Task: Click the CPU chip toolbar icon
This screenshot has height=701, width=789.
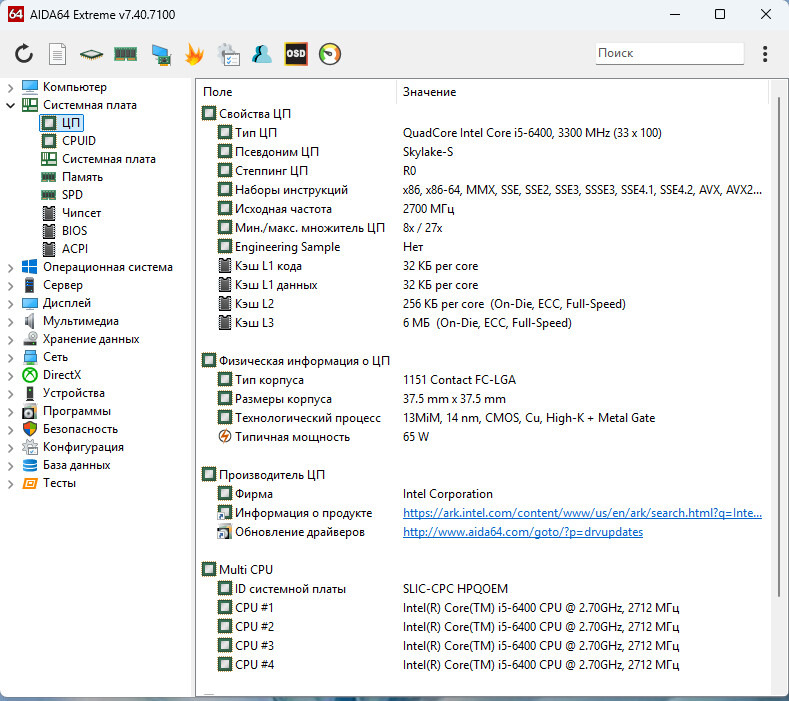Action: (x=91, y=54)
